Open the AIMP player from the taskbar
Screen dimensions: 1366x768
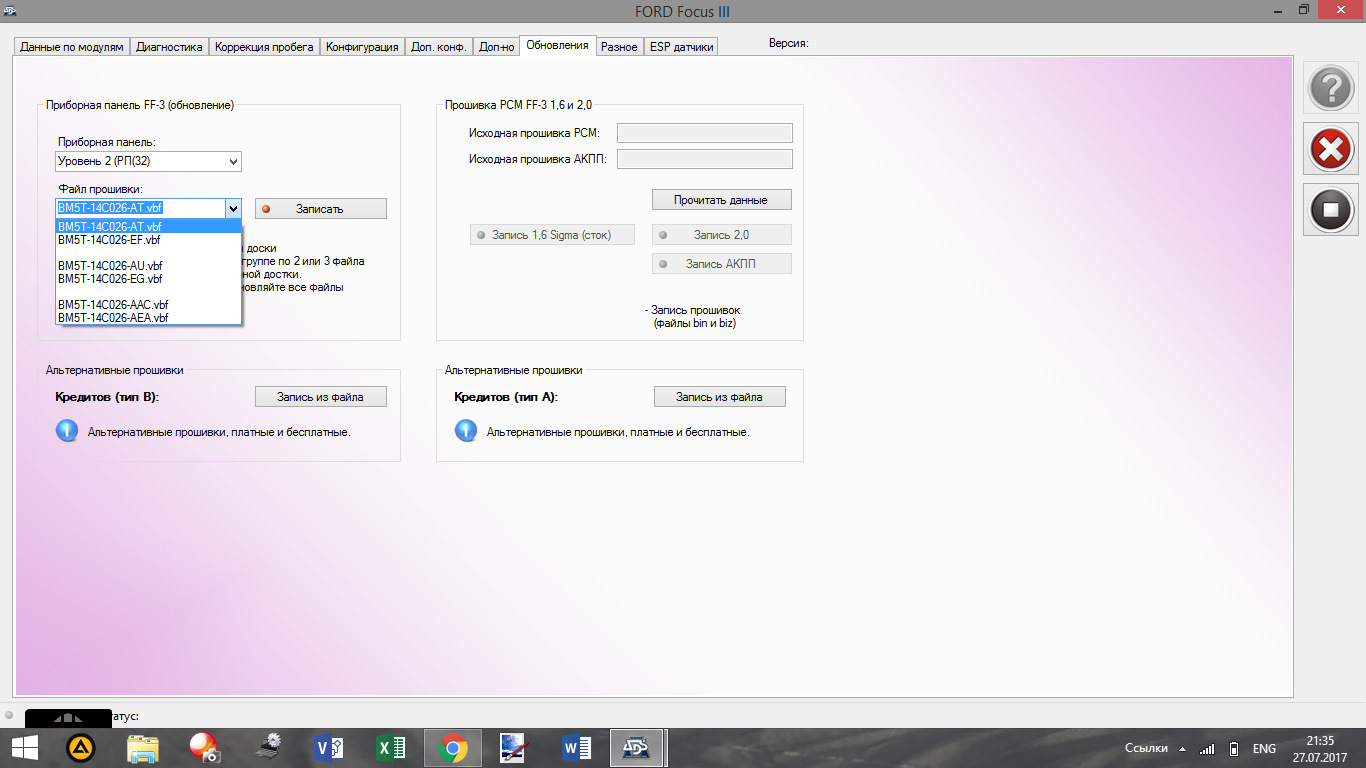pyautogui.click(x=80, y=748)
